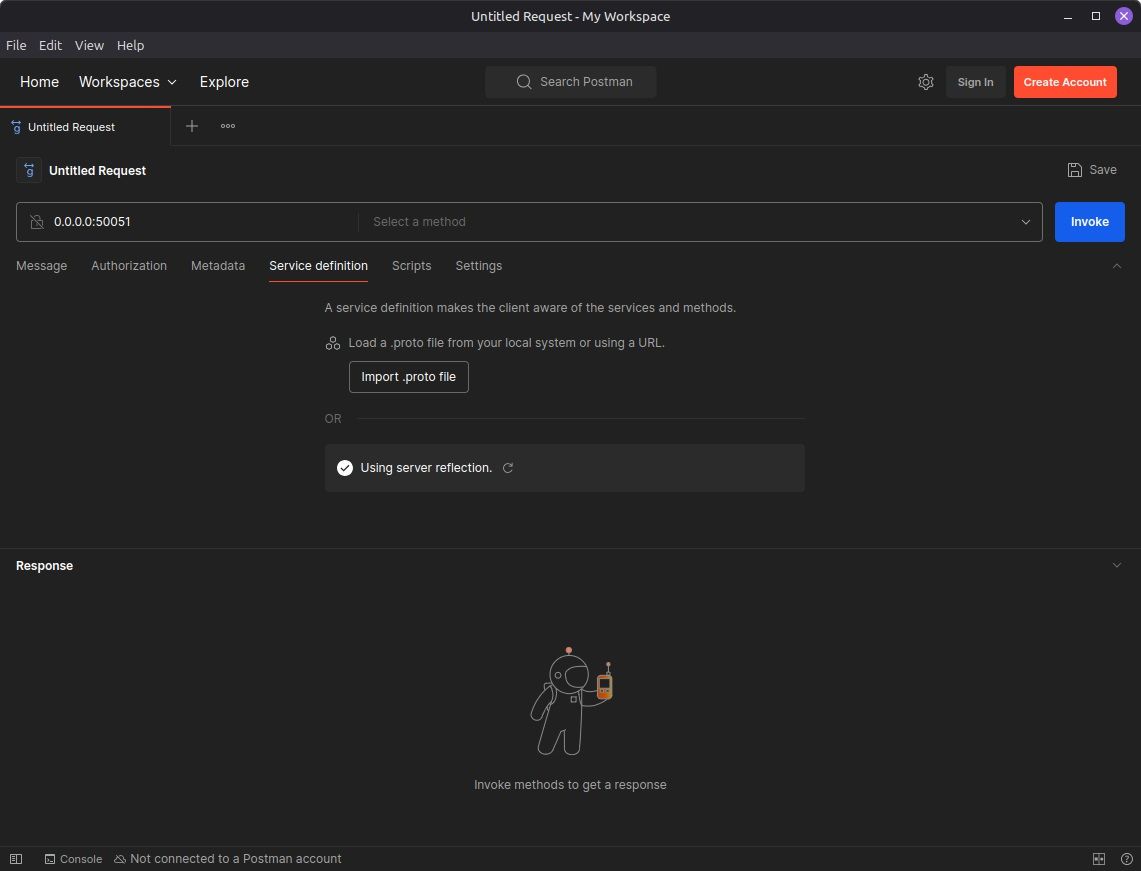Open the View menu
The image size is (1141, 871).
pyautogui.click(x=89, y=45)
